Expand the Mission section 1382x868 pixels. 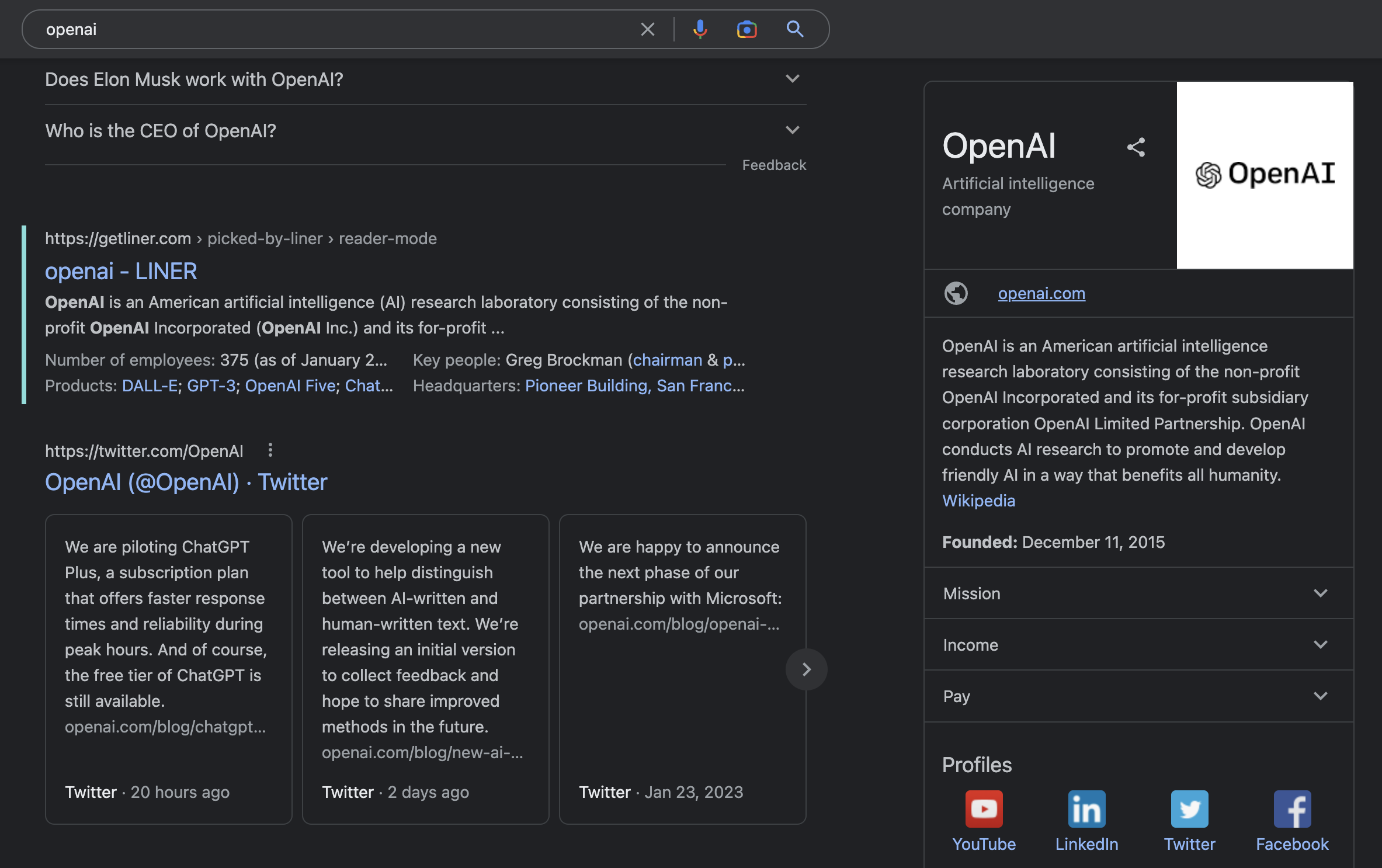(1321, 593)
